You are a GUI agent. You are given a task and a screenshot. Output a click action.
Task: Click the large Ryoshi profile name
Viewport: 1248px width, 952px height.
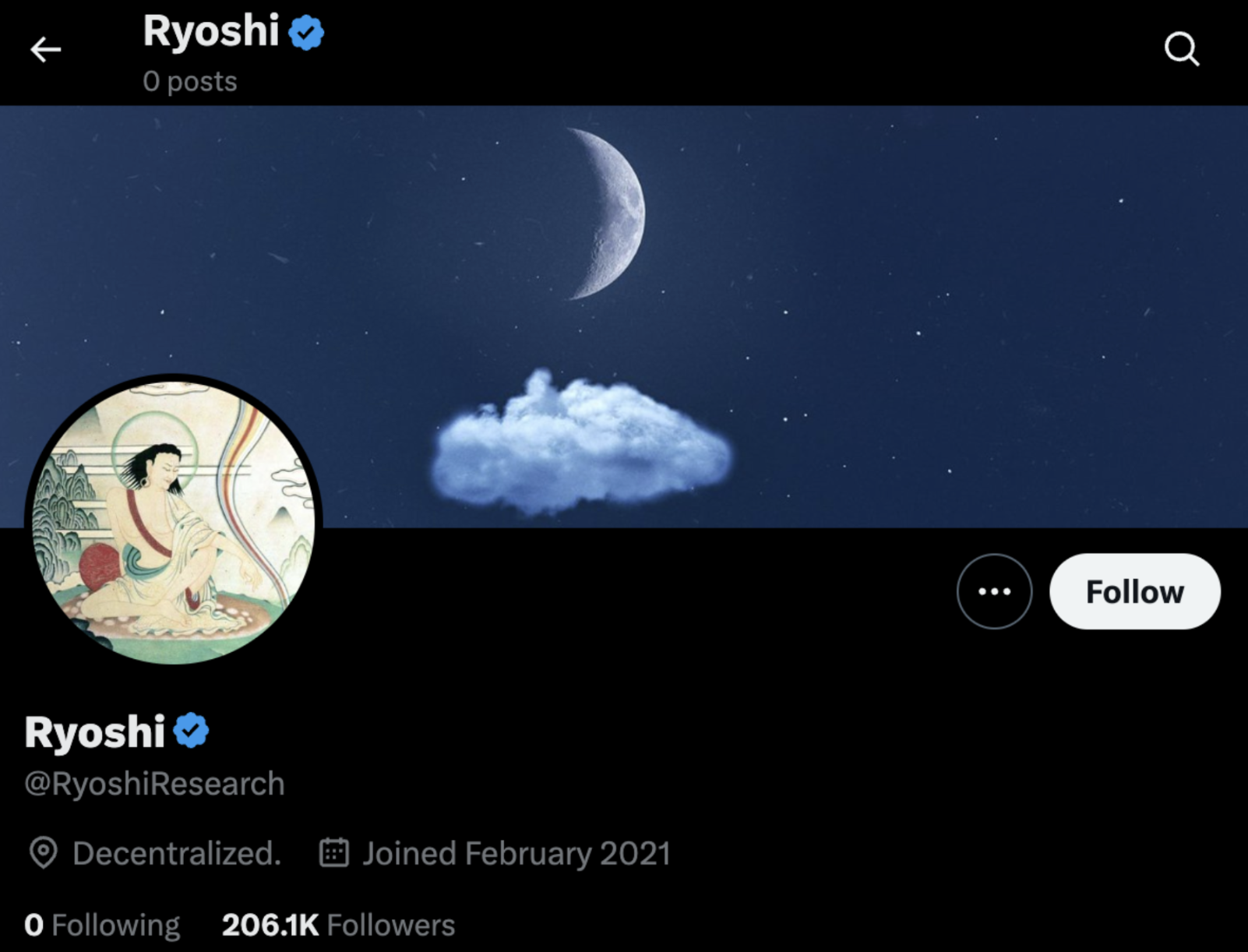point(94,732)
